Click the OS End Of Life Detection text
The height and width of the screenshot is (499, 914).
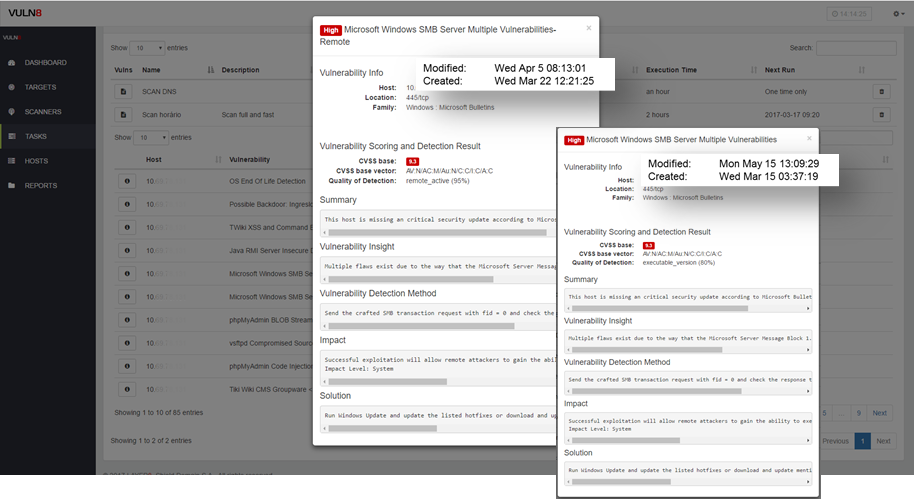point(267,181)
